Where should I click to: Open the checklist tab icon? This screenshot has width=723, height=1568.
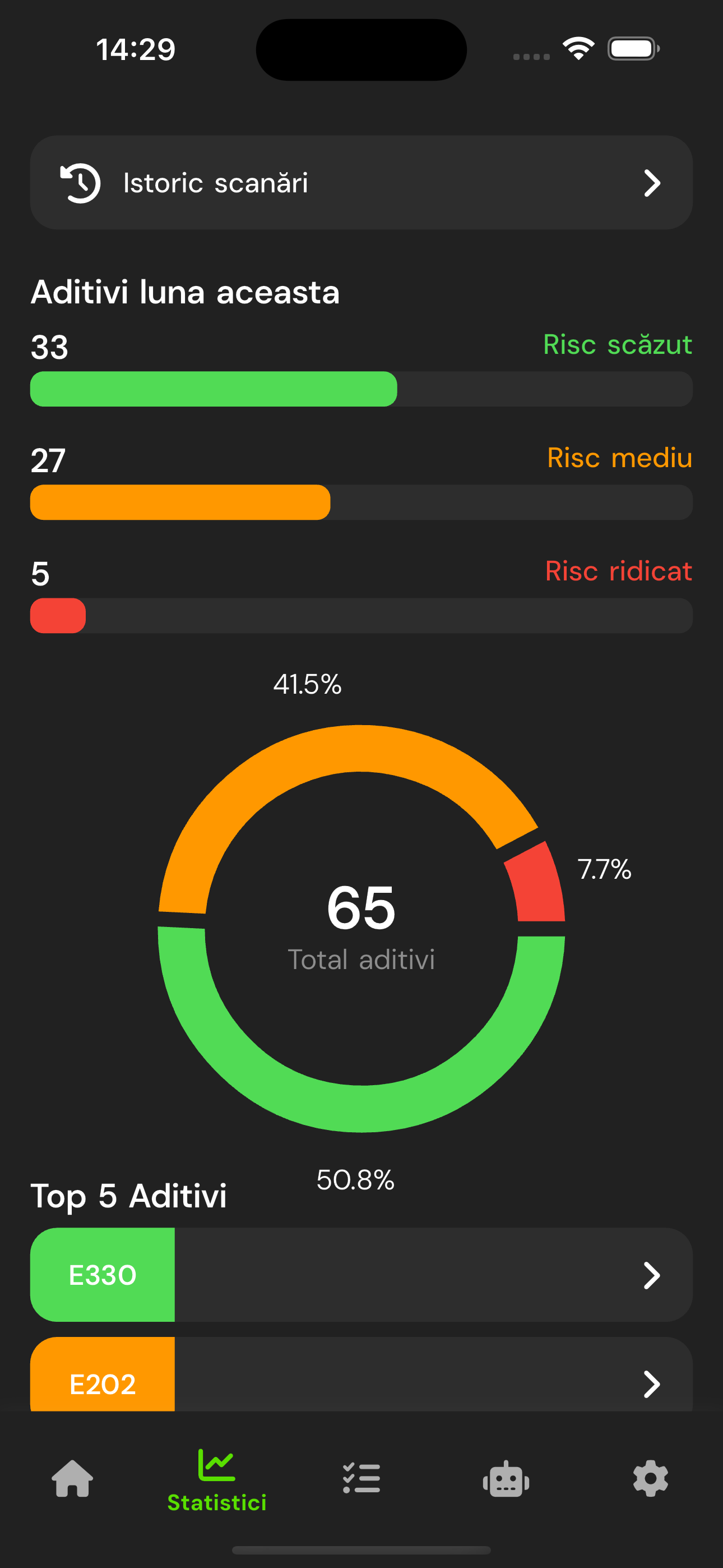pyautogui.click(x=361, y=1478)
